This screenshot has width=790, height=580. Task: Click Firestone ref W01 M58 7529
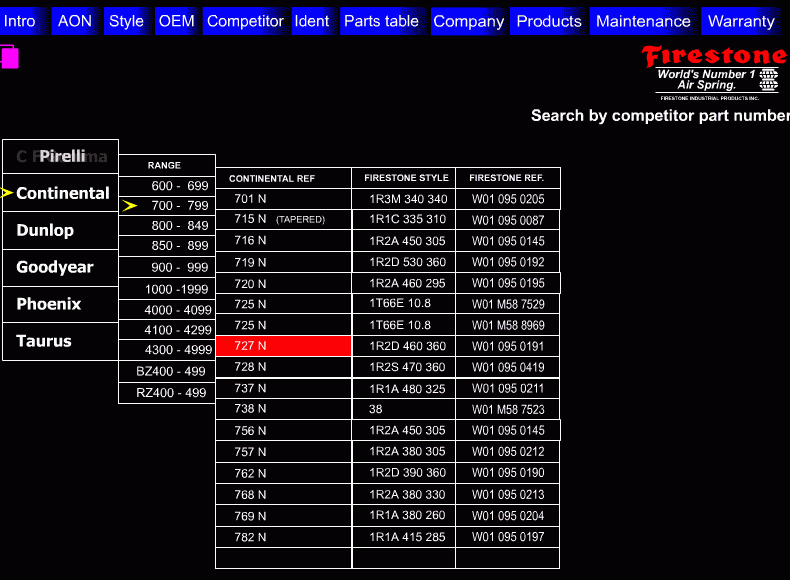point(508,304)
